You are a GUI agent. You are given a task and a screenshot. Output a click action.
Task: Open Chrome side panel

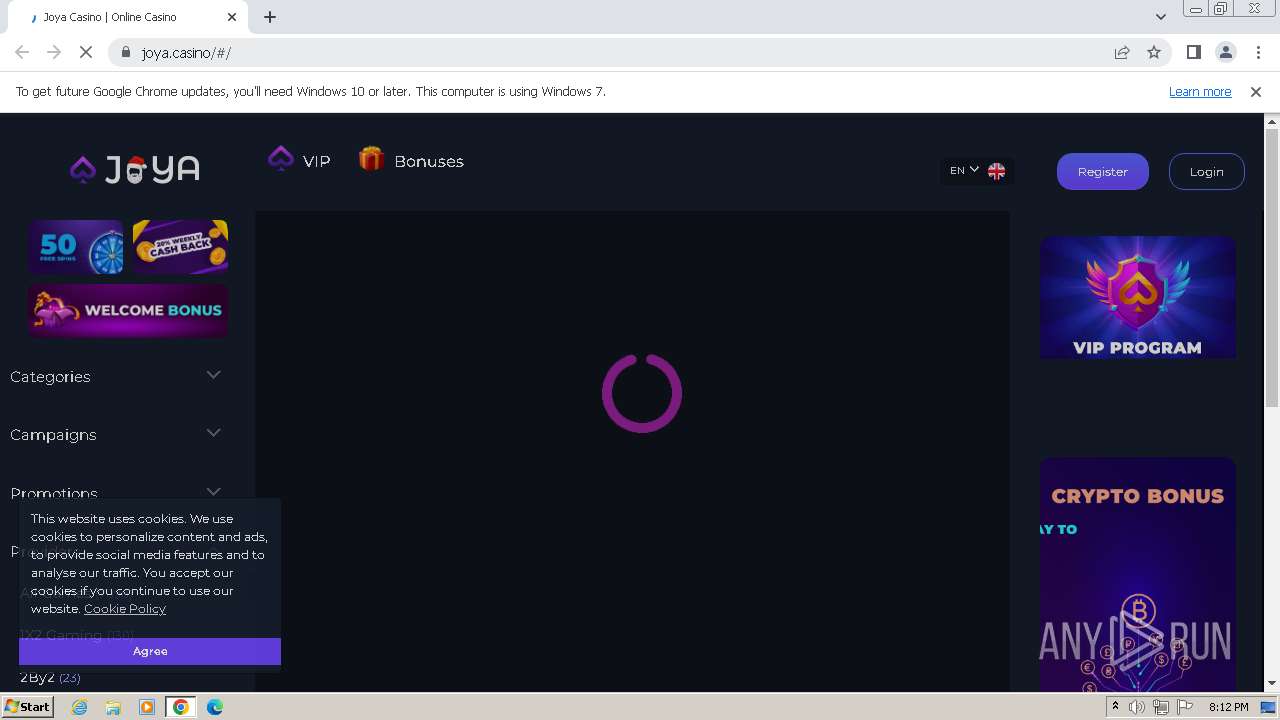point(1193,52)
